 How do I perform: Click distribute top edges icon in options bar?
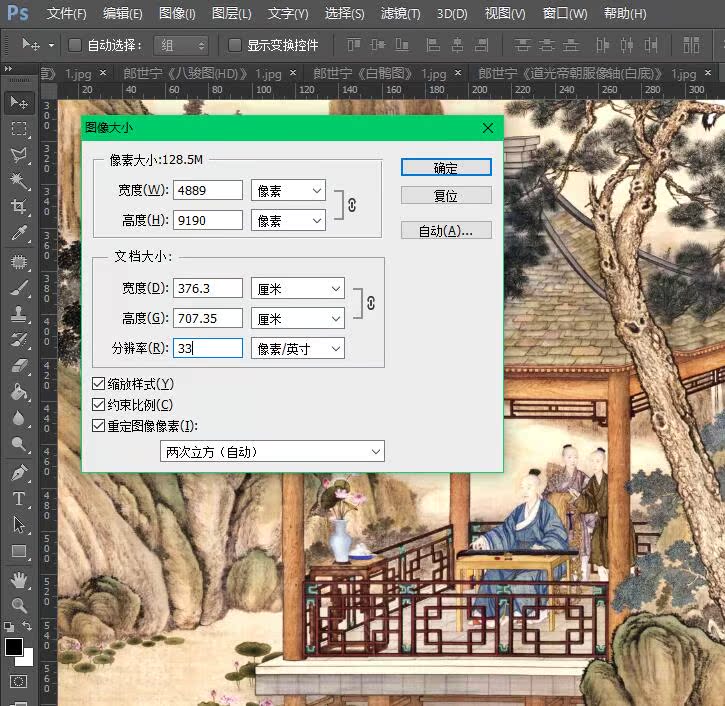coord(522,45)
